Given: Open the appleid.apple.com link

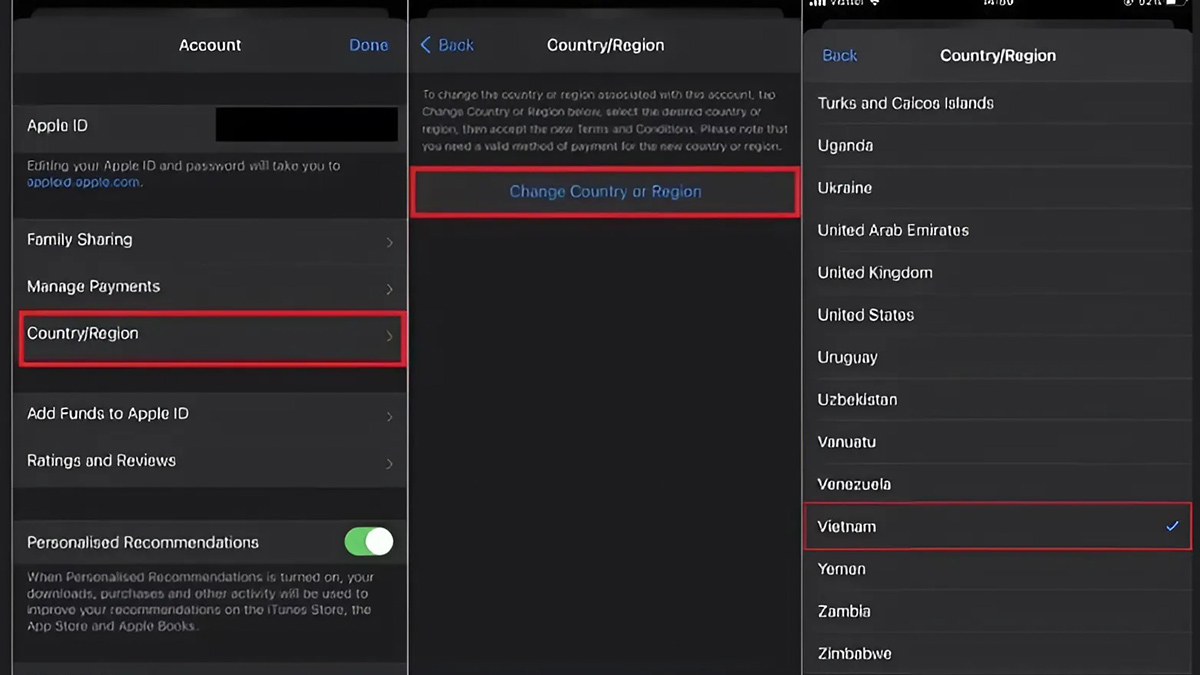Looking at the screenshot, I should coord(84,183).
